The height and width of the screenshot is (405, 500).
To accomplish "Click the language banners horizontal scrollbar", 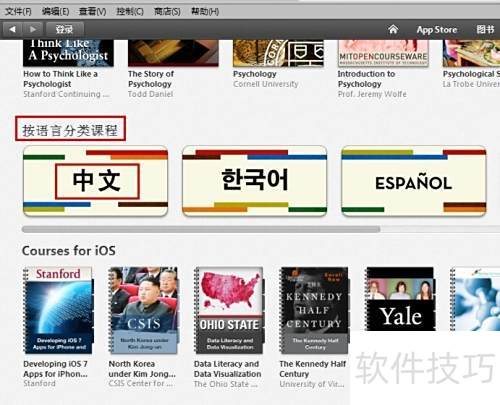I will coord(201,229).
